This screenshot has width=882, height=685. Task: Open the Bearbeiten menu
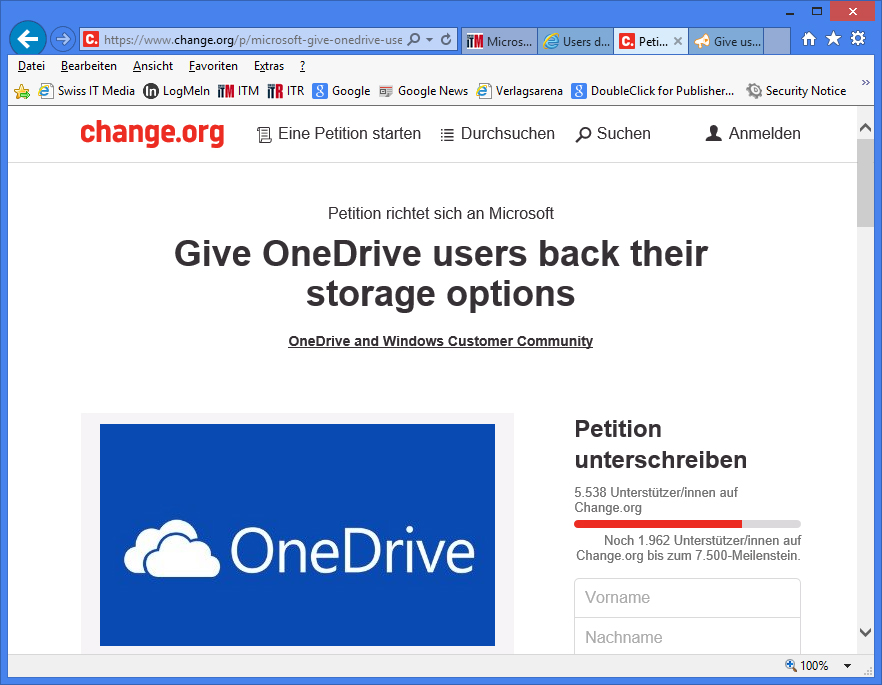(x=89, y=66)
